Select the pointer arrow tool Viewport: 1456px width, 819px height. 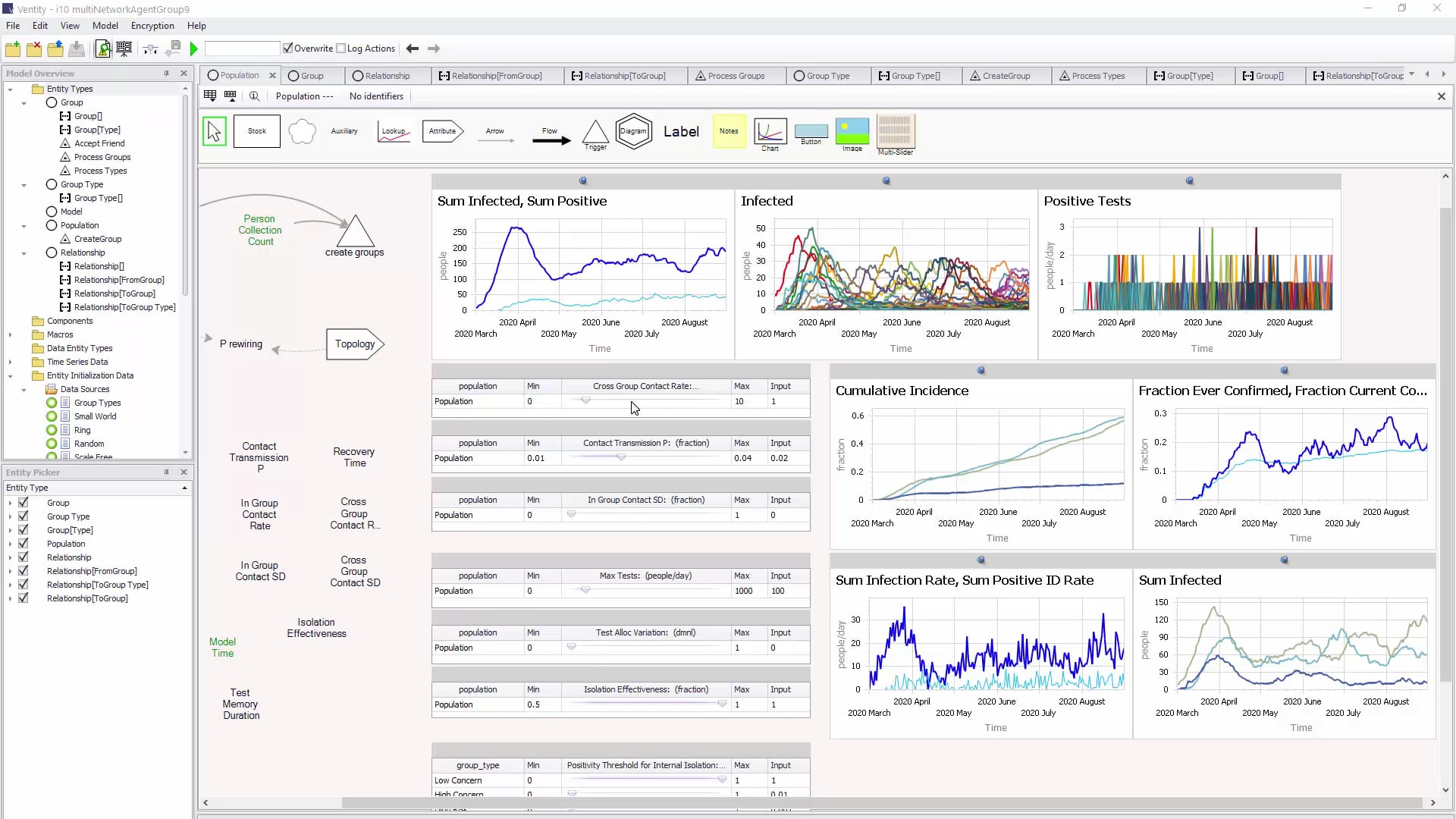215,131
